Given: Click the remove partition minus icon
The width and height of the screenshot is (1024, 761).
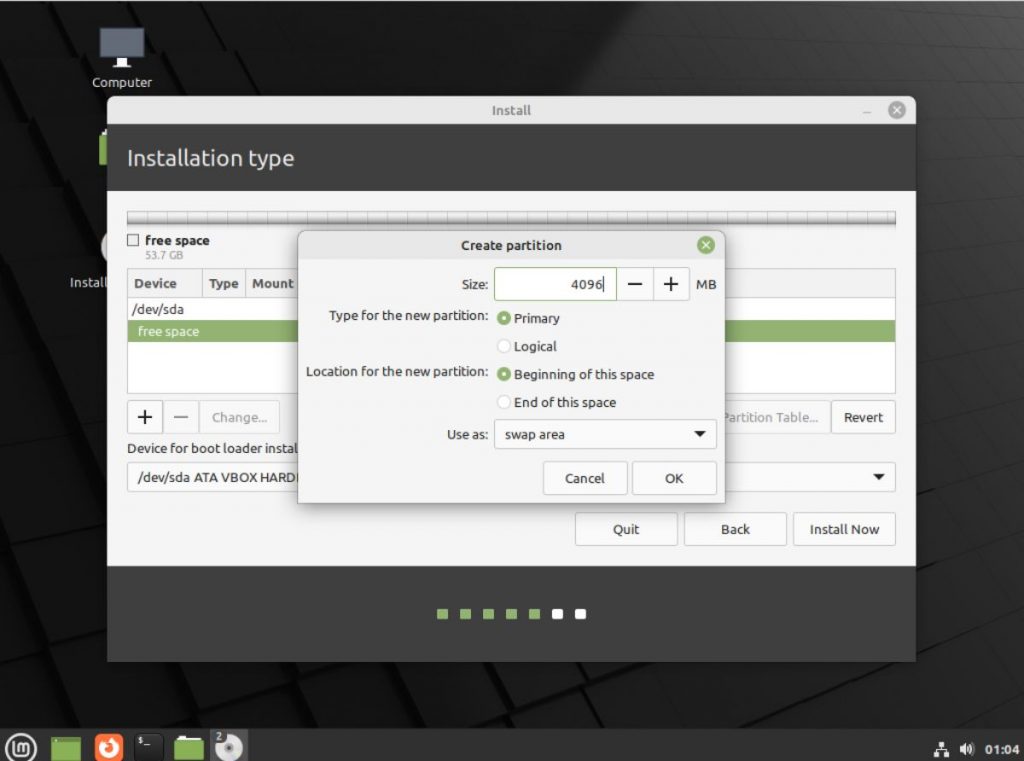Looking at the screenshot, I should pyautogui.click(x=181, y=417).
